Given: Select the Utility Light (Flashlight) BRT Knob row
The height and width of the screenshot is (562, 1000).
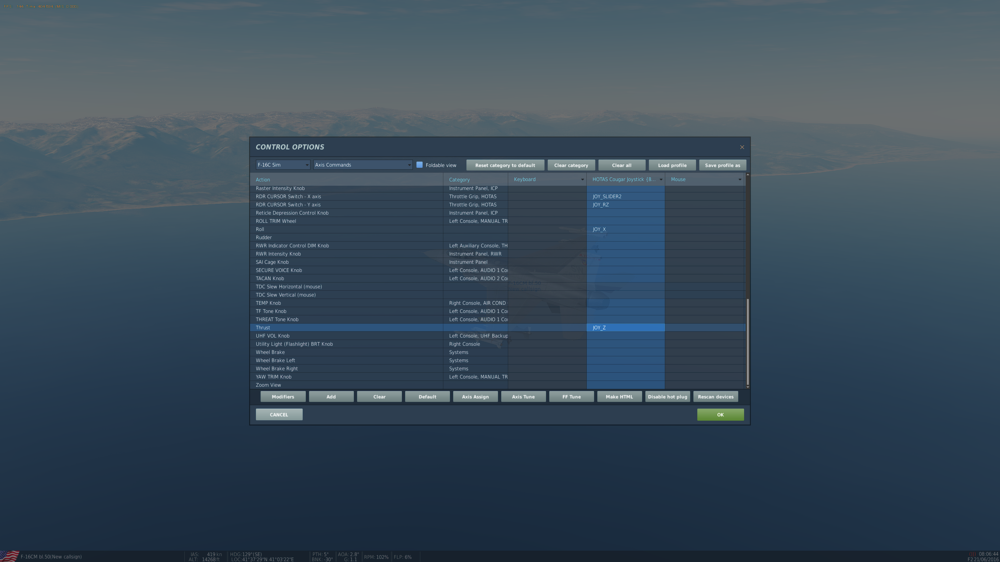Looking at the screenshot, I should point(497,344).
